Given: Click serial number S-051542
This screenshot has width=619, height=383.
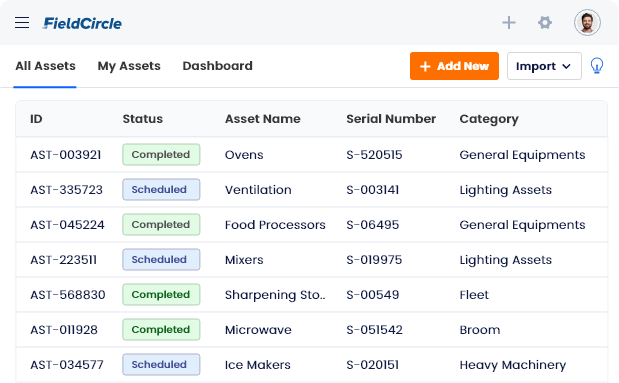Looking at the screenshot, I should (x=374, y=330).
